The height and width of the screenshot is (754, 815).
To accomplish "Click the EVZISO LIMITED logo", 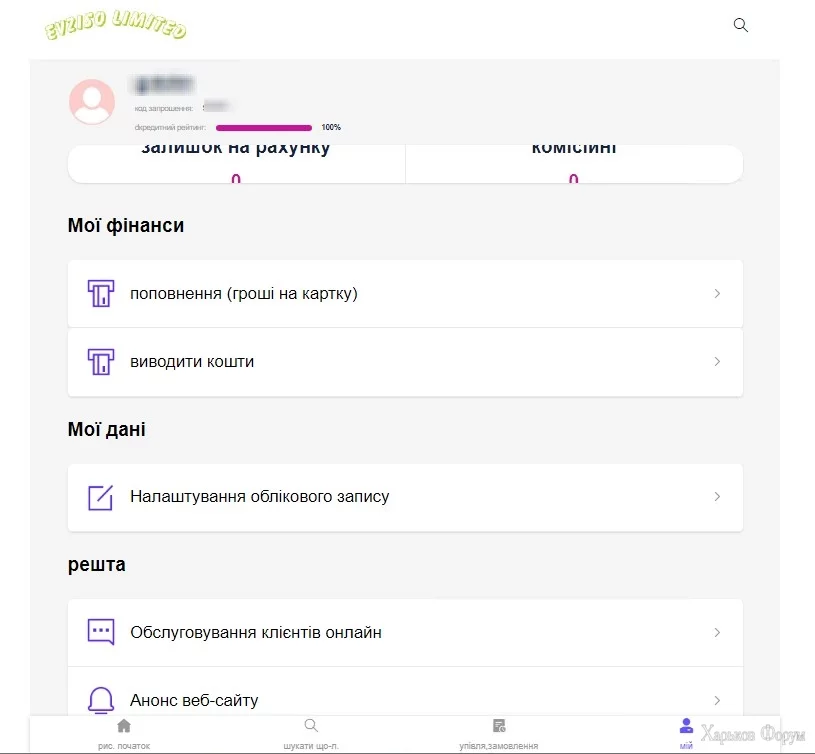I will pyautogui.click(x=115, y=26).
